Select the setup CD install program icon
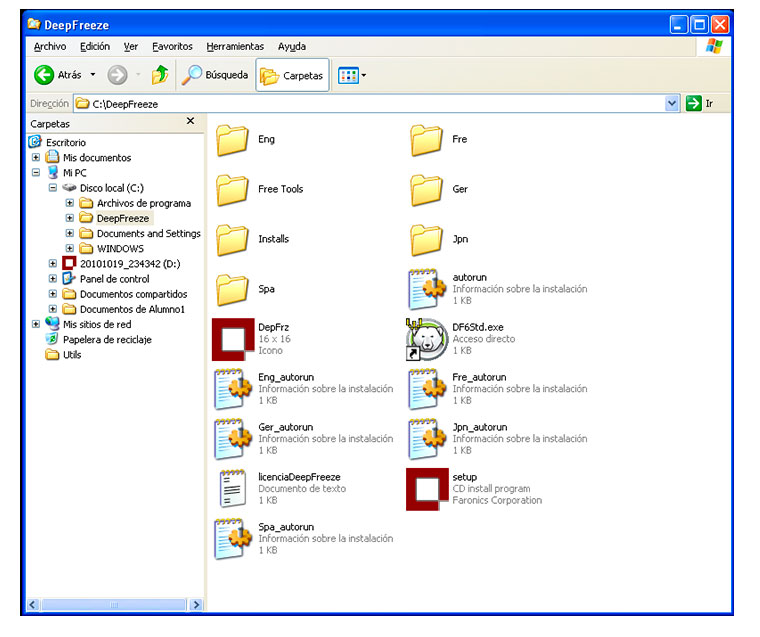This screenshot has height=637, width=760. click(427, 489)
